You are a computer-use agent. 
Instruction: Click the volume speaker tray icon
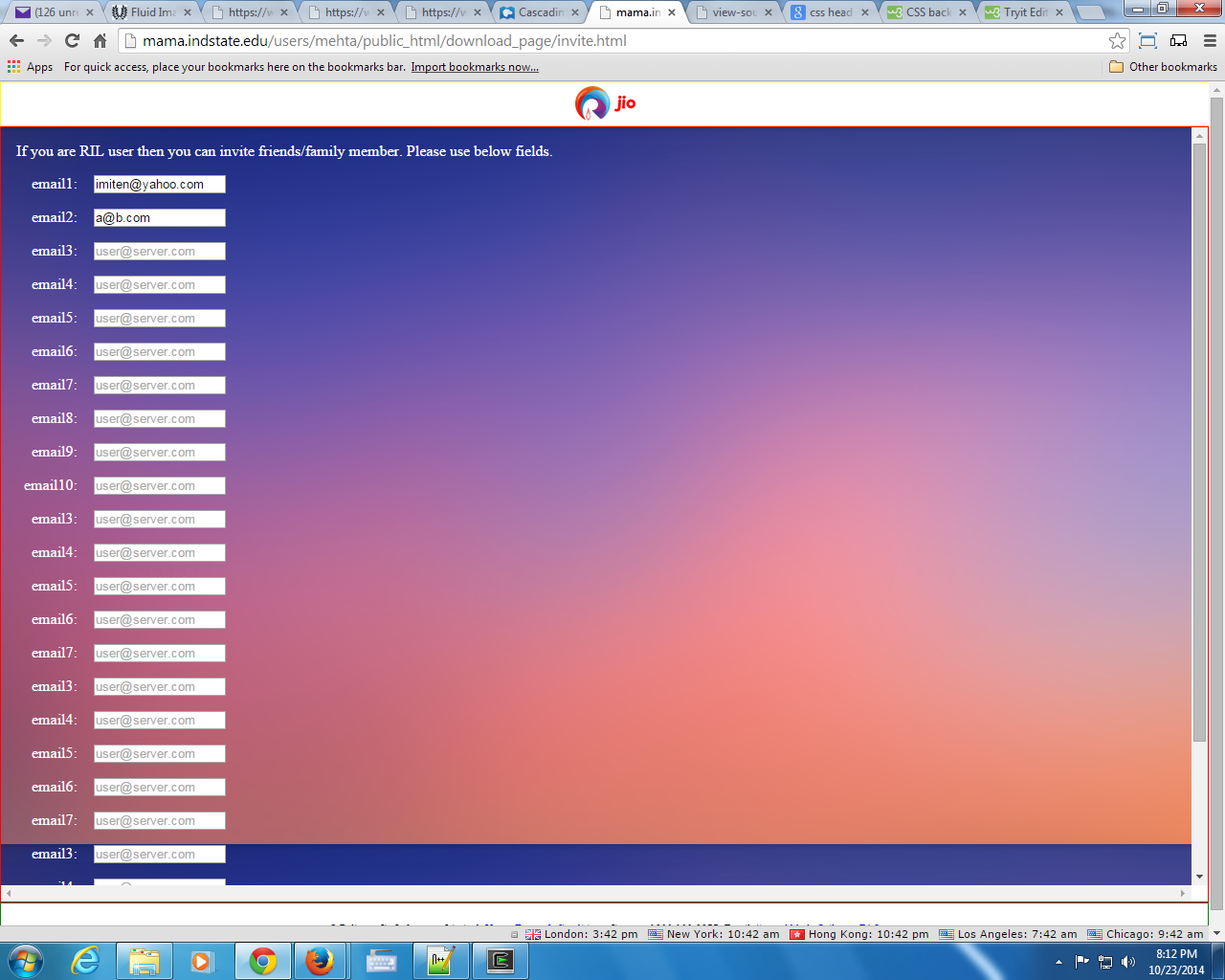click(x=1128, y=962)
